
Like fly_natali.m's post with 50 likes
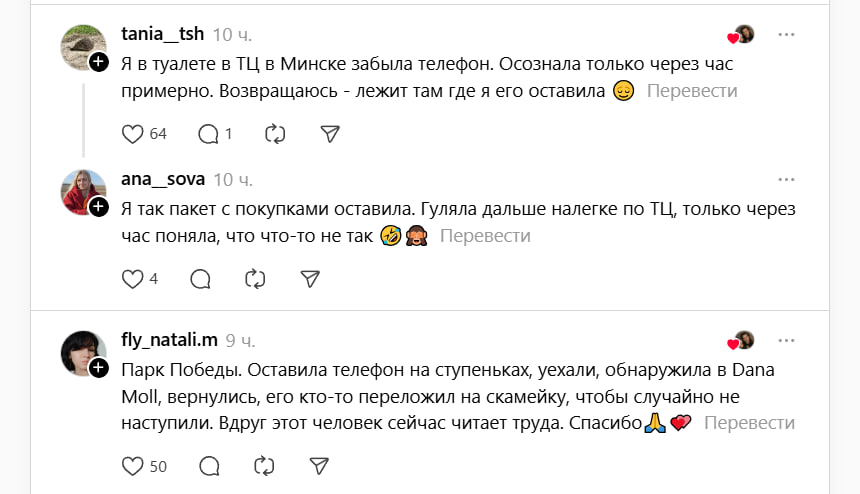(133, 466)
